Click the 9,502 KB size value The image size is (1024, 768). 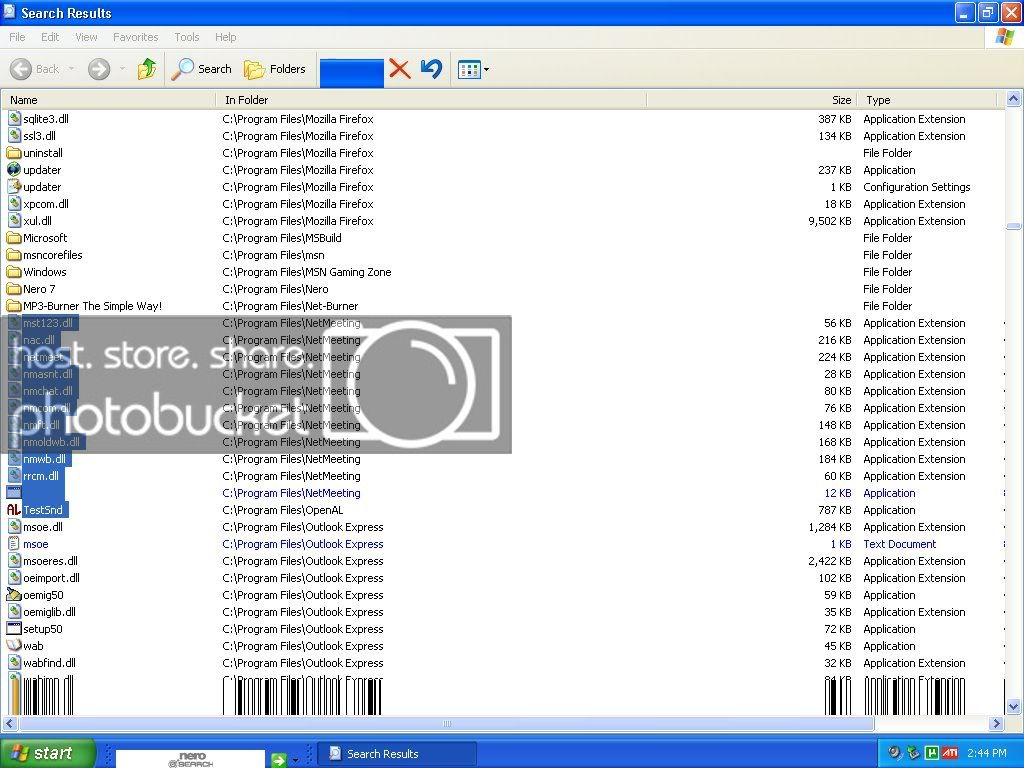829,221
